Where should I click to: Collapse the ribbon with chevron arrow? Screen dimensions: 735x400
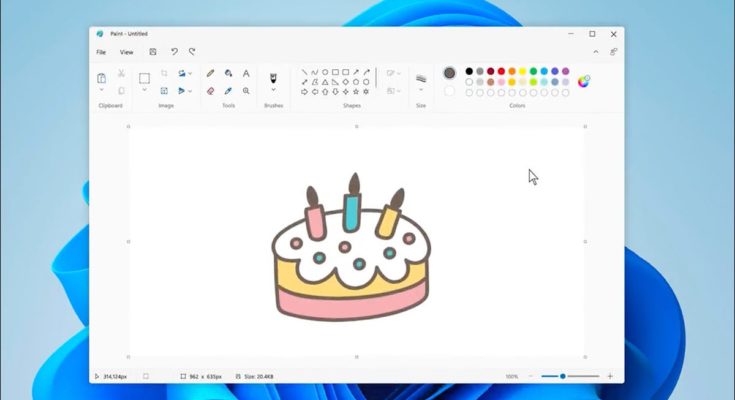(x=596, y=52)
